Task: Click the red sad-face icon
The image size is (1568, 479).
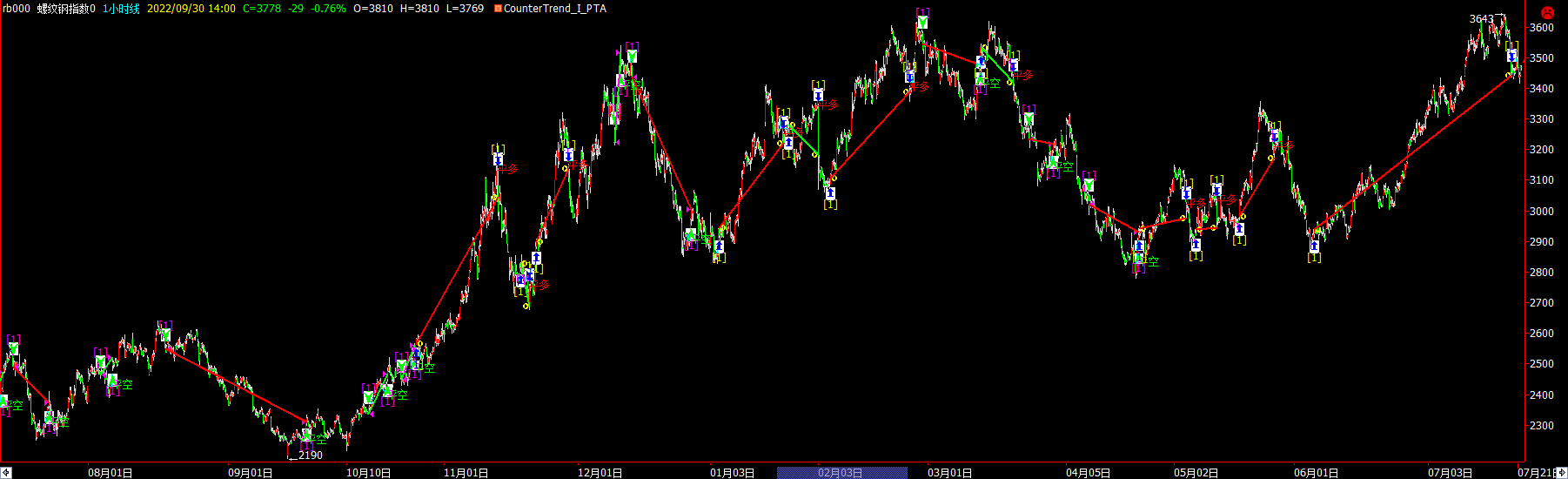Action: click(1547, 12)
